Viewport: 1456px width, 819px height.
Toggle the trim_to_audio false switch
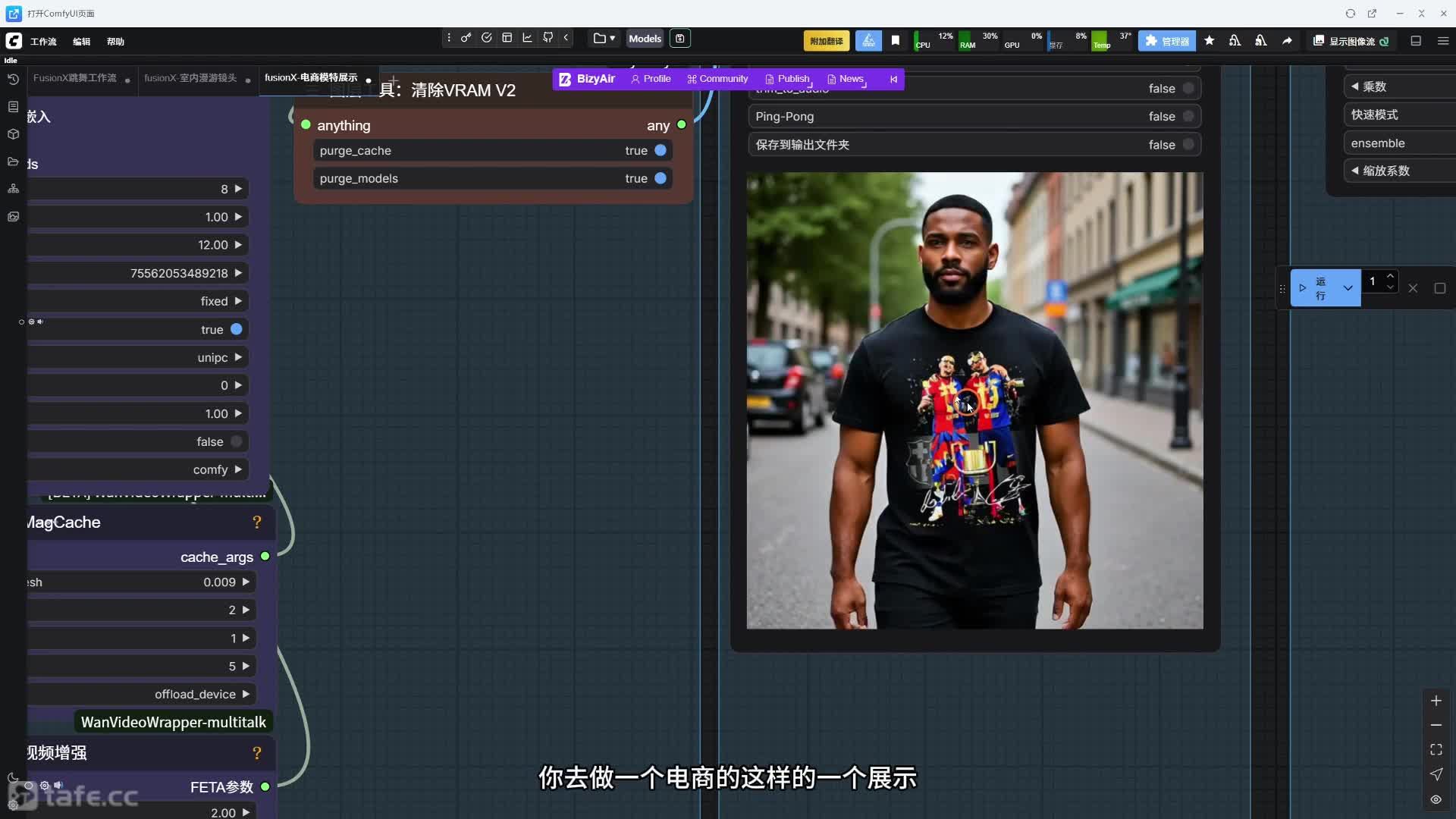pyautogui.click(x=1188, y=88)
